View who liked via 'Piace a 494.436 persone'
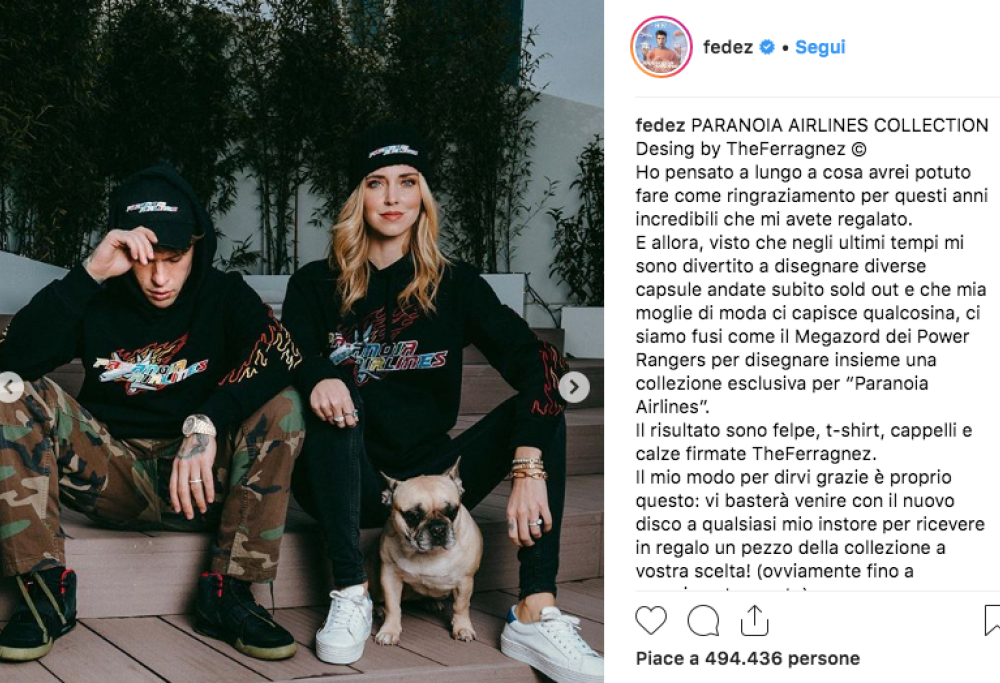1000x683 pixels. point(747,658)
